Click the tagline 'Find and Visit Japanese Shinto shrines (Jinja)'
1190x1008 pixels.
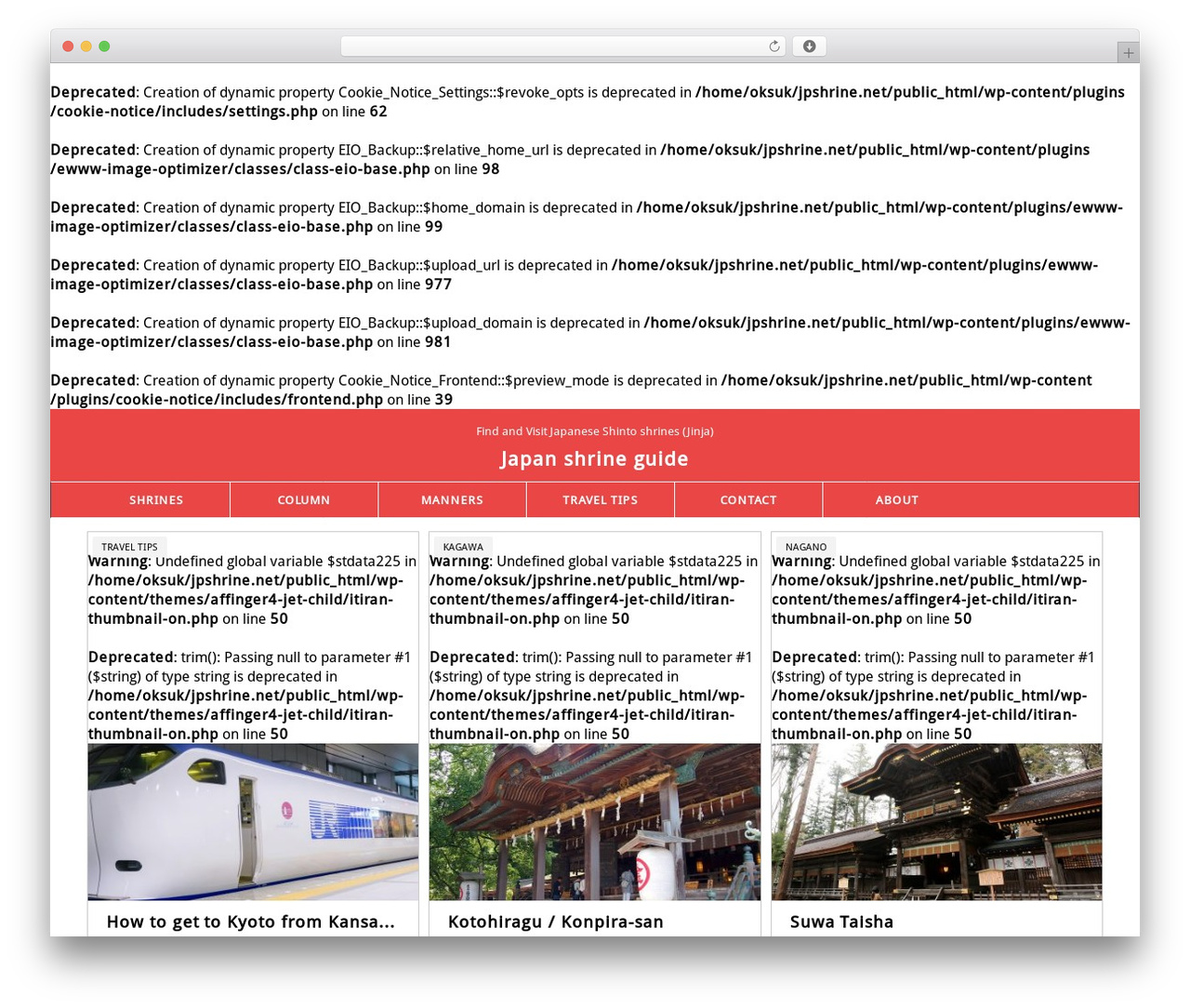click(595, 431)
